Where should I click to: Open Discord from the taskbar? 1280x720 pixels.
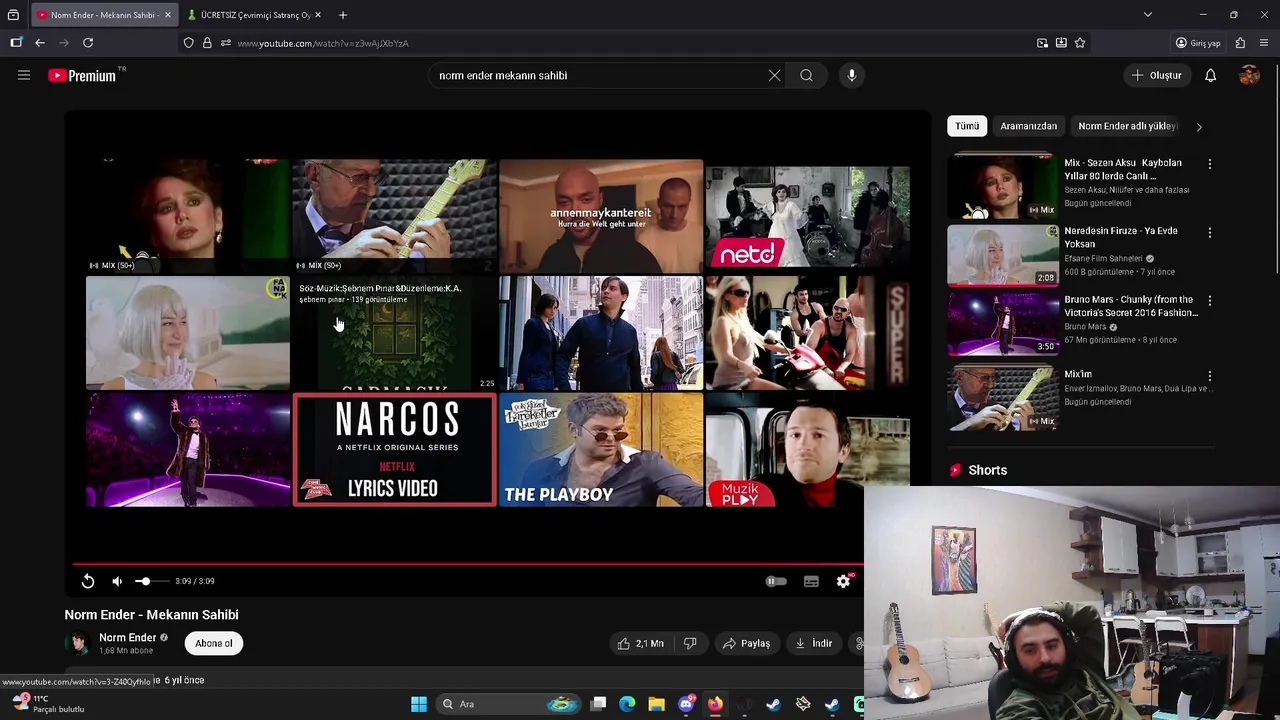pyautogui.click(x=686, y=704)
